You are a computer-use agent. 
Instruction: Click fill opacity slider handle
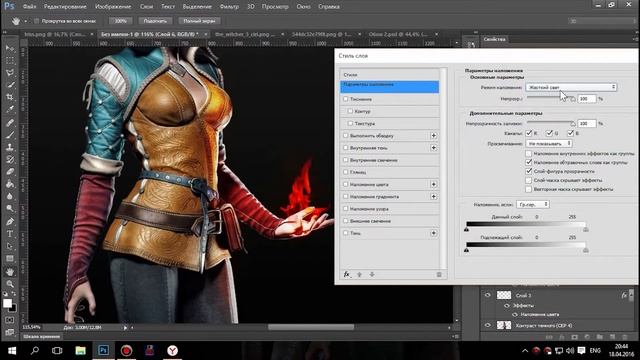pos(573,124)
